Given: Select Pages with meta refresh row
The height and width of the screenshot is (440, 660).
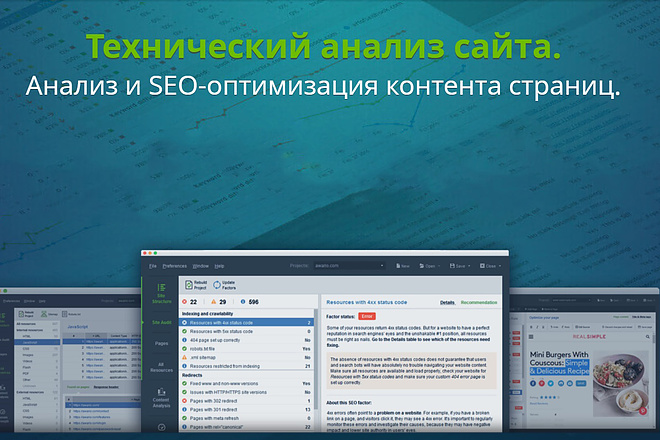Looking at the screenshot, I should point(247,418).
